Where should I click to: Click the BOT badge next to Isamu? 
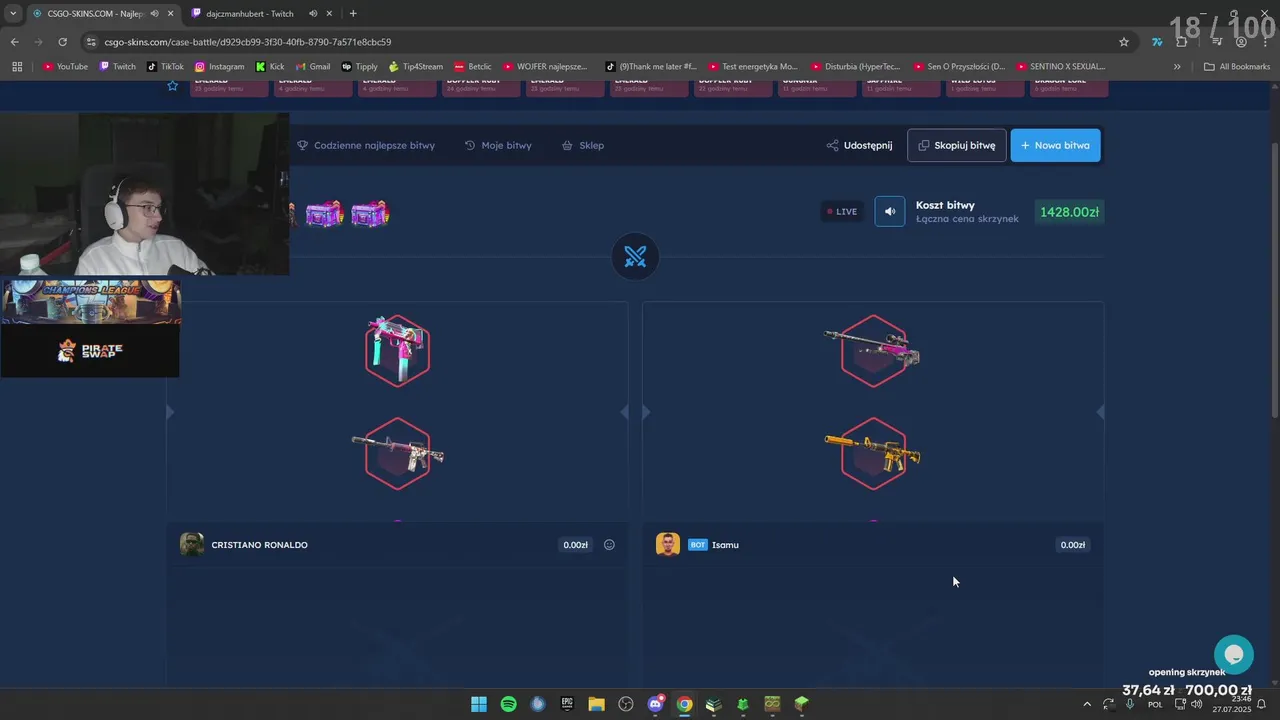click(698, 545)
